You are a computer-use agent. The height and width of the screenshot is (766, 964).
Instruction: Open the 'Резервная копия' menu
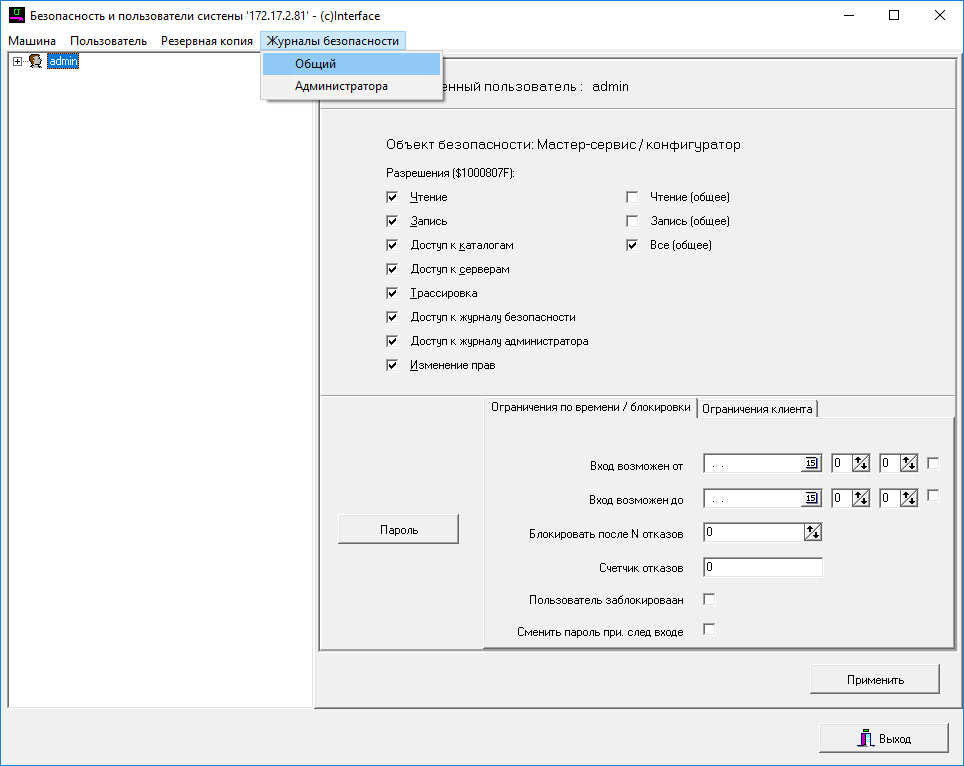206,41
